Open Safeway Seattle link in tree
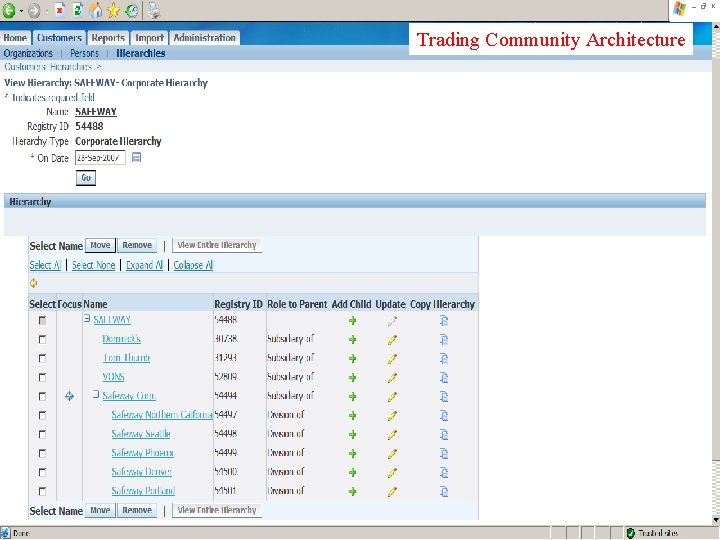 coord(141,434)
